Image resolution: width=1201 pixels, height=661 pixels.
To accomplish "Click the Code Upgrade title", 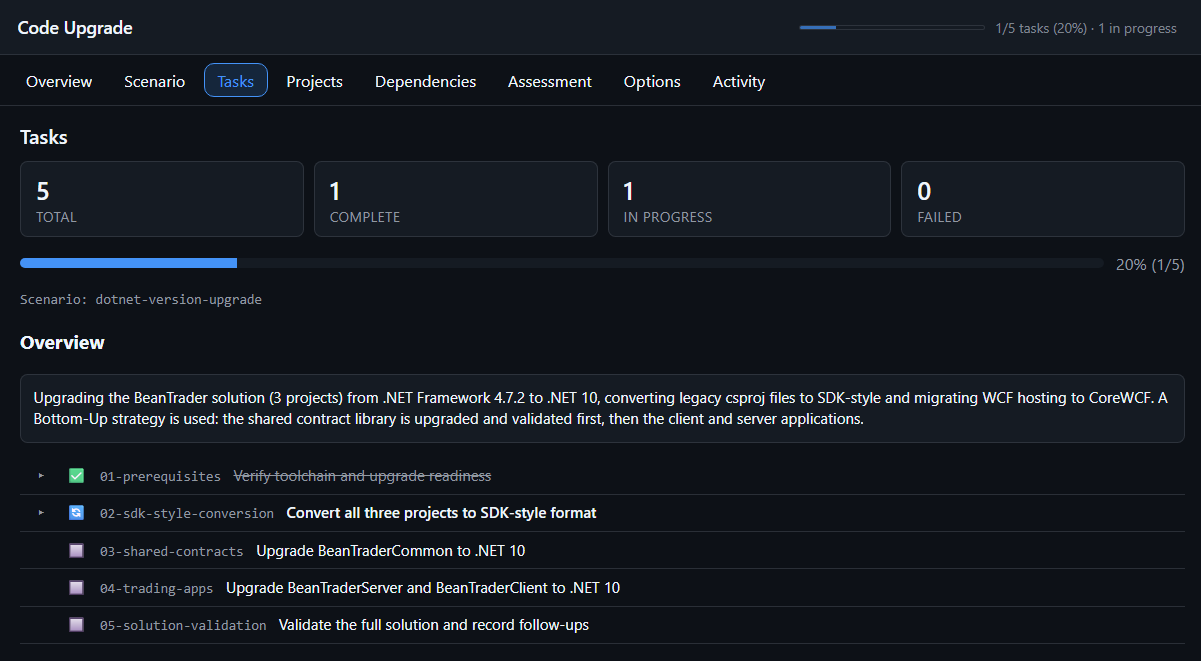I will point(75,28).
